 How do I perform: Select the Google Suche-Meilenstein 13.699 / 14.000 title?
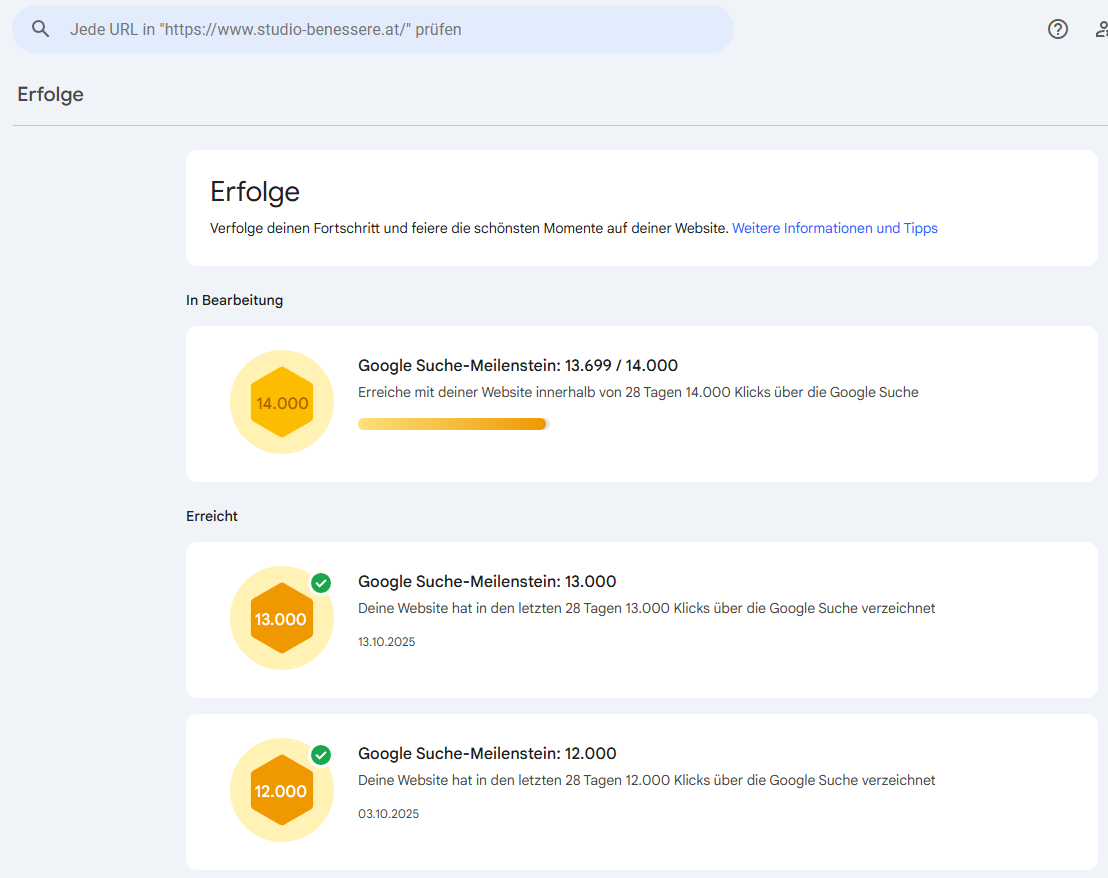click(x=518, y=365)
